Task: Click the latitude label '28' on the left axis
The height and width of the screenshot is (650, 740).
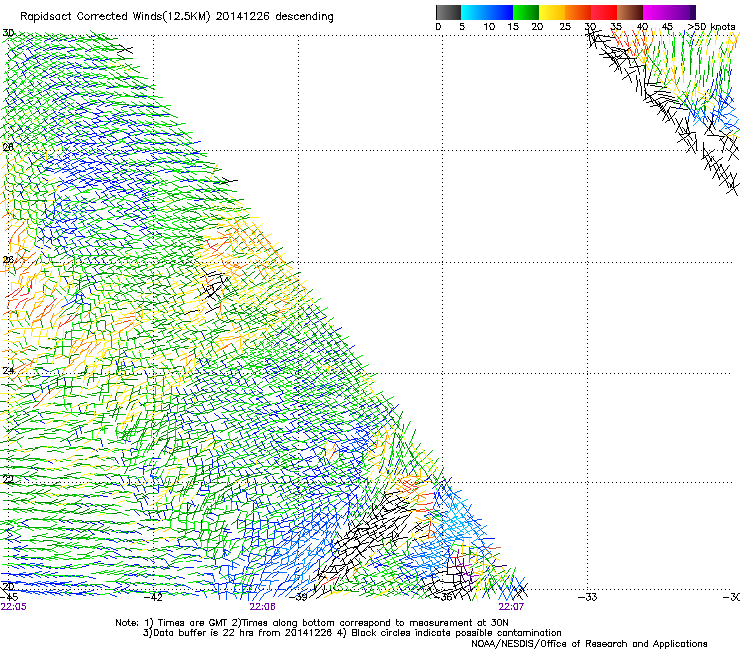Action: (x=8, y=147)
